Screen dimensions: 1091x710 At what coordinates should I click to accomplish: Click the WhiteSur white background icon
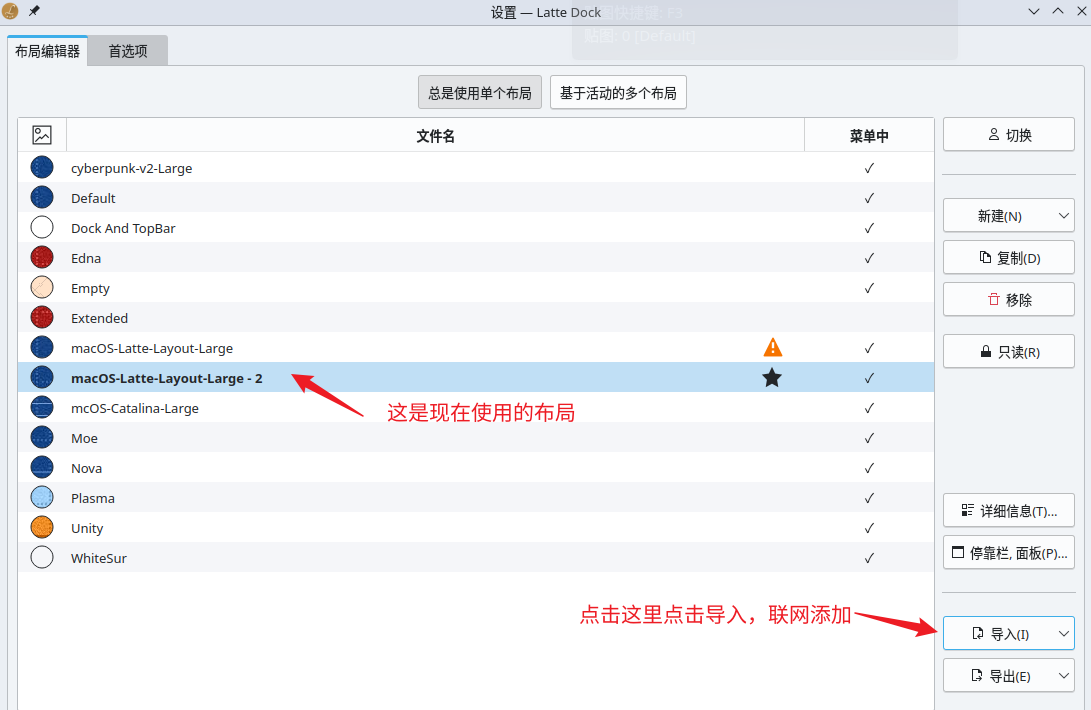point(42,557)
